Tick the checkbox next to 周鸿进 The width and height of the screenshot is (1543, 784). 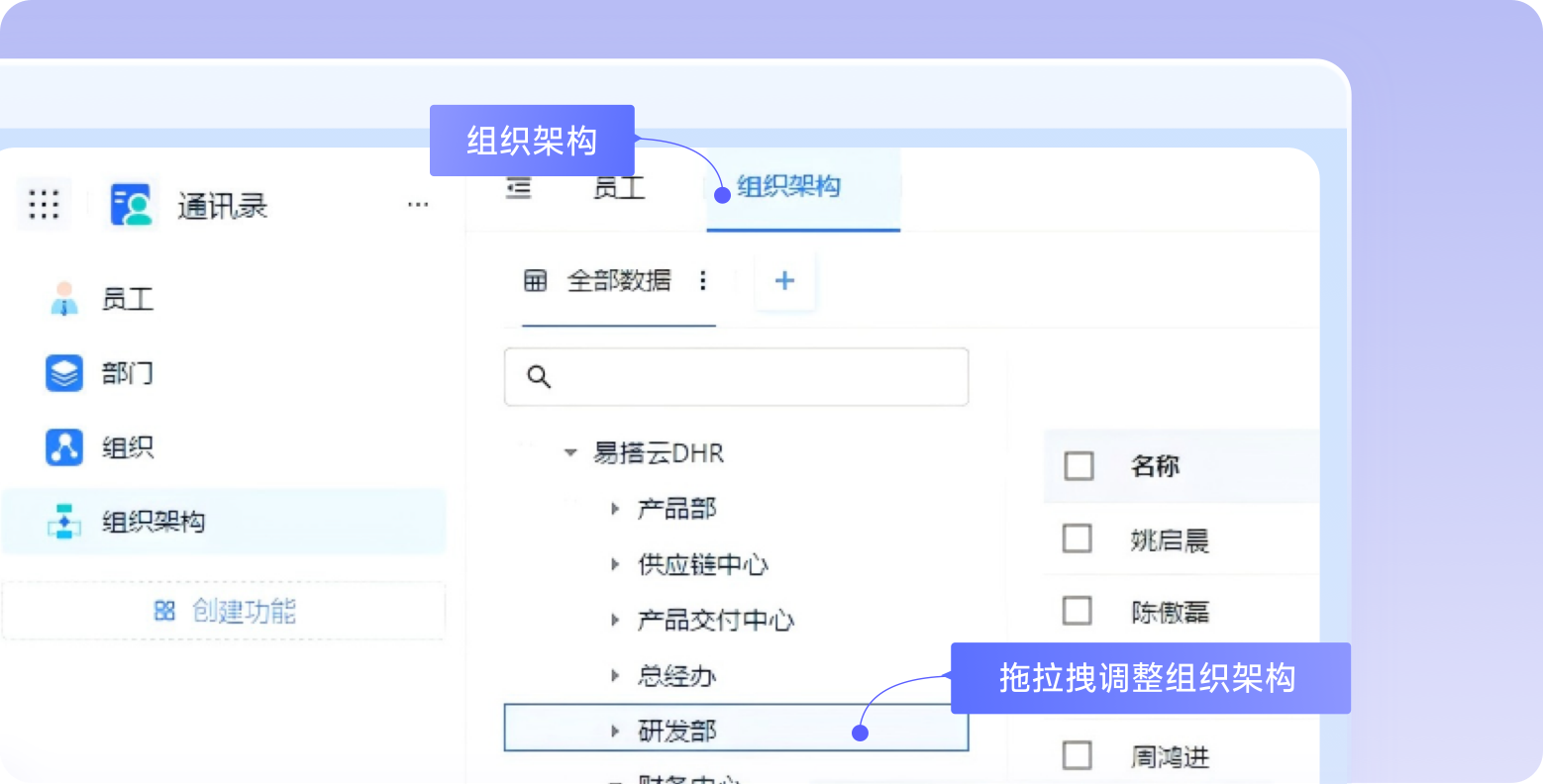click(x=1077, y=756)
